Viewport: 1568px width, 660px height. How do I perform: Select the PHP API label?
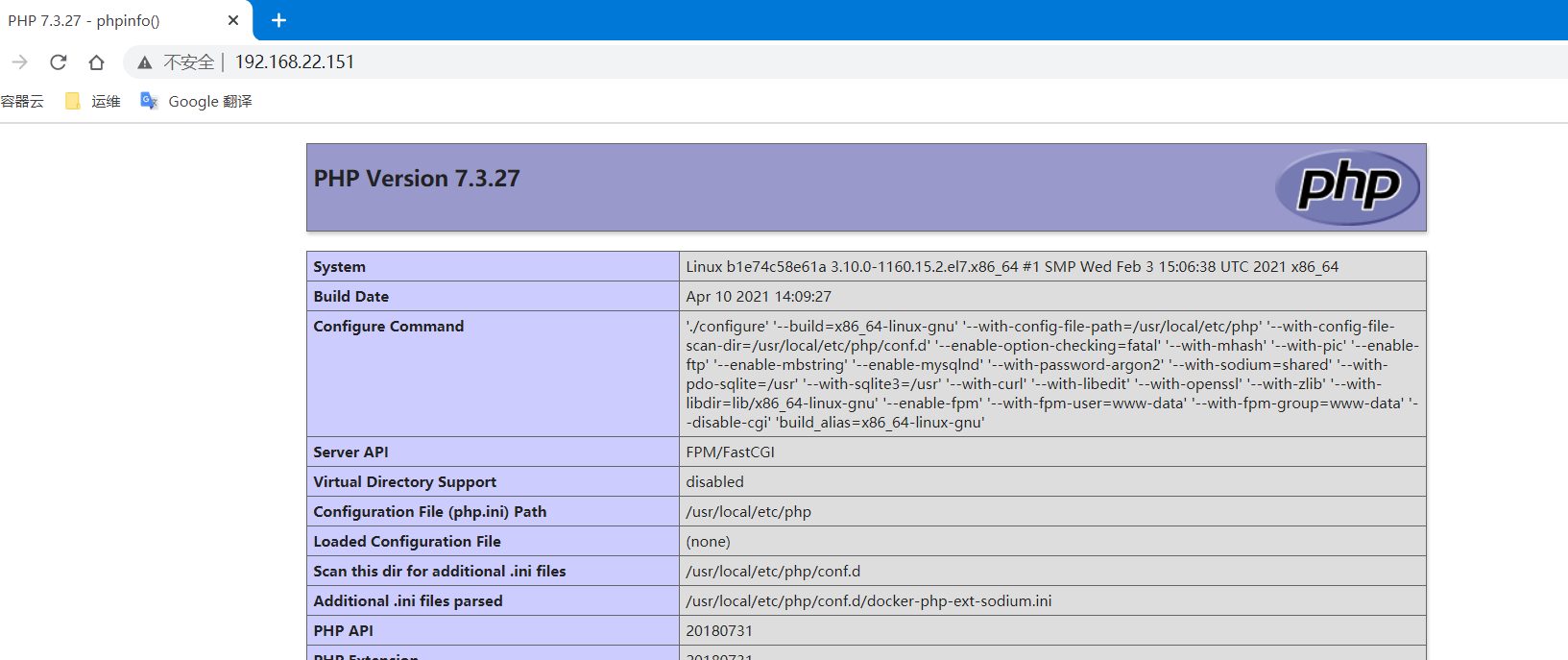(343, 631)
